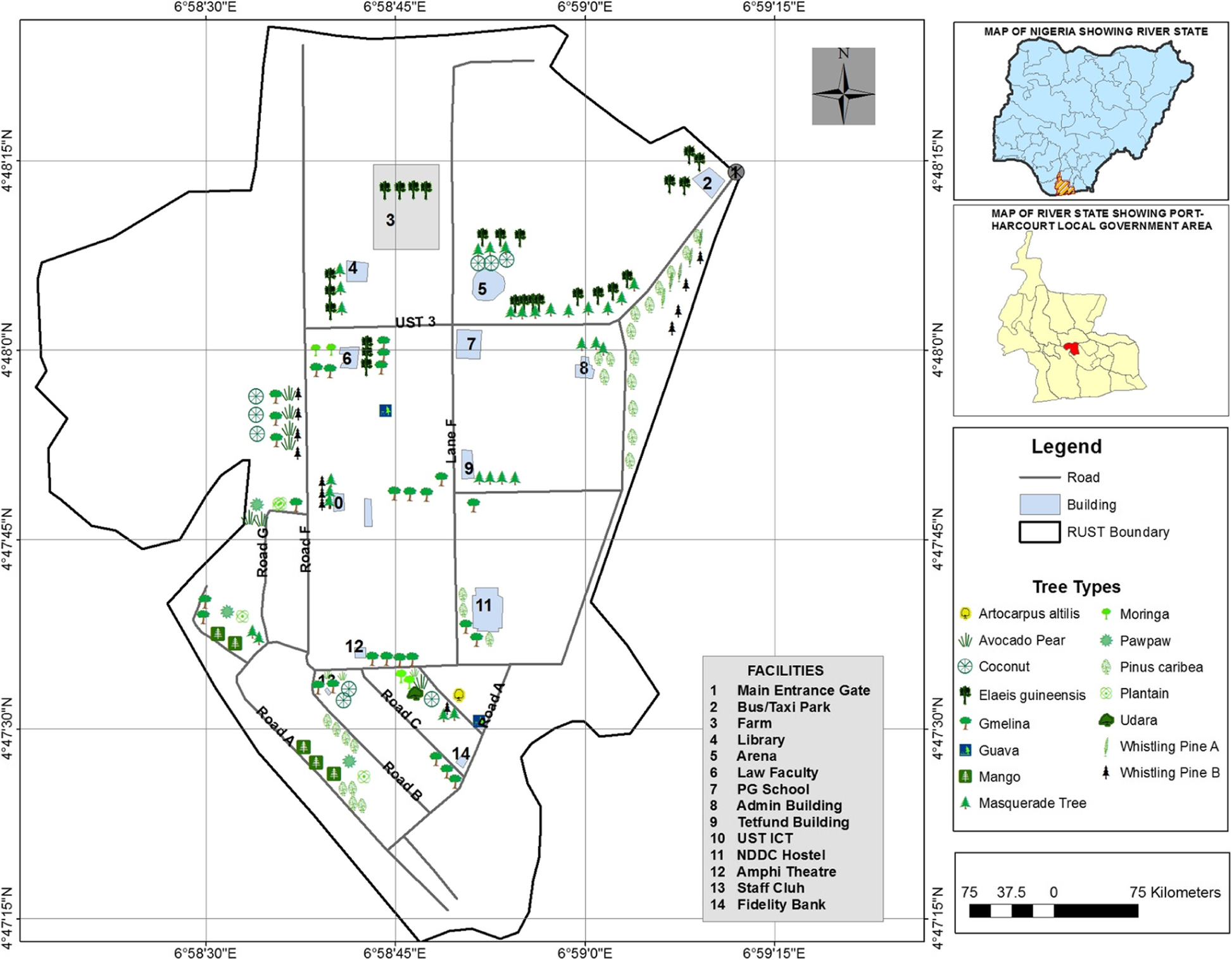Click the north arrow compass rose
The image size is (1232, 960).
click(843, 86)
